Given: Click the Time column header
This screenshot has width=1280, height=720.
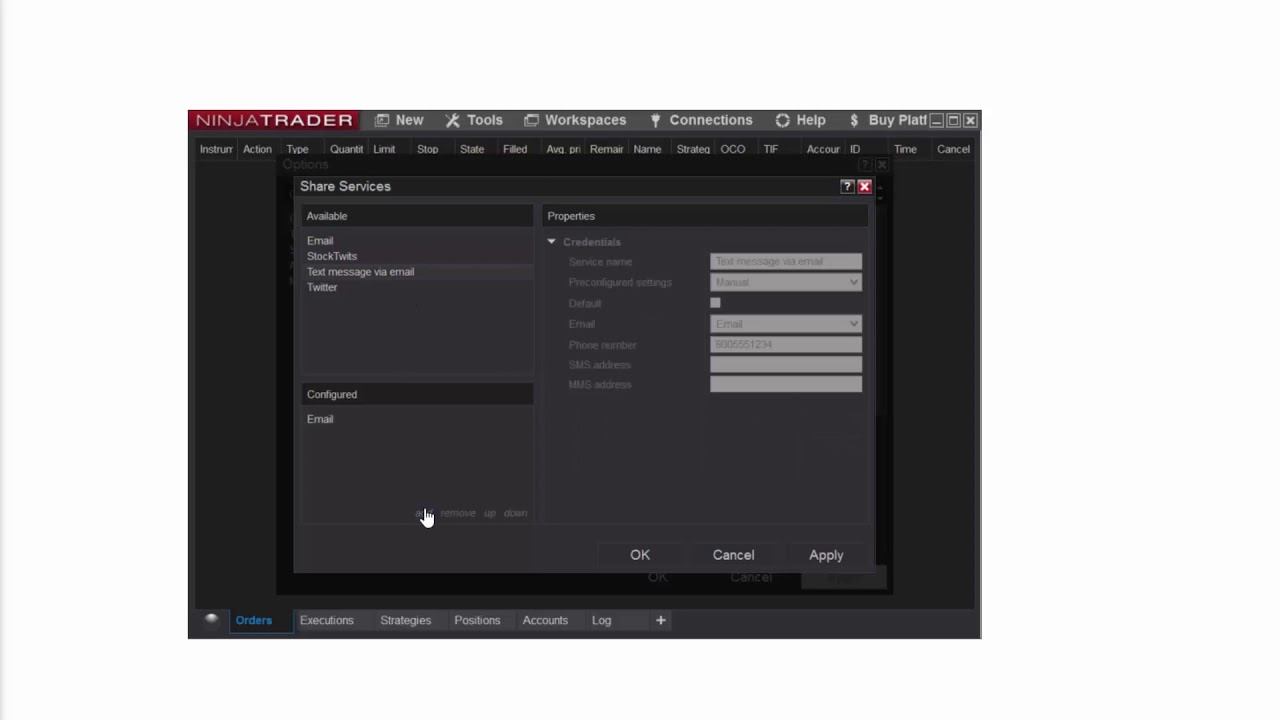Looking at the screenshot, I should pos(905,149).
